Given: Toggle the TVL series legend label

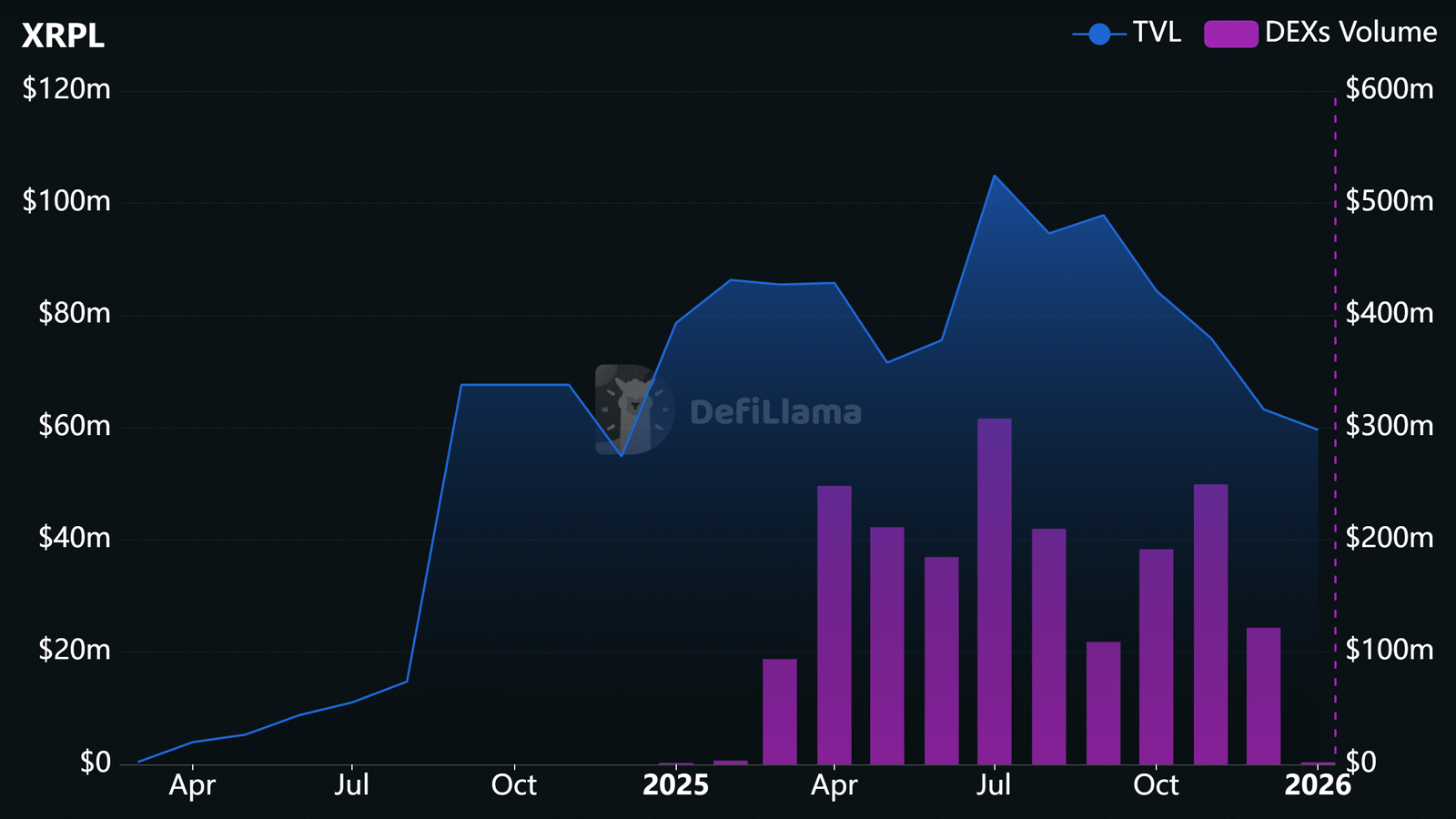Looking at the screenshot, I should pyautogui.click(x=1157, y=33).
